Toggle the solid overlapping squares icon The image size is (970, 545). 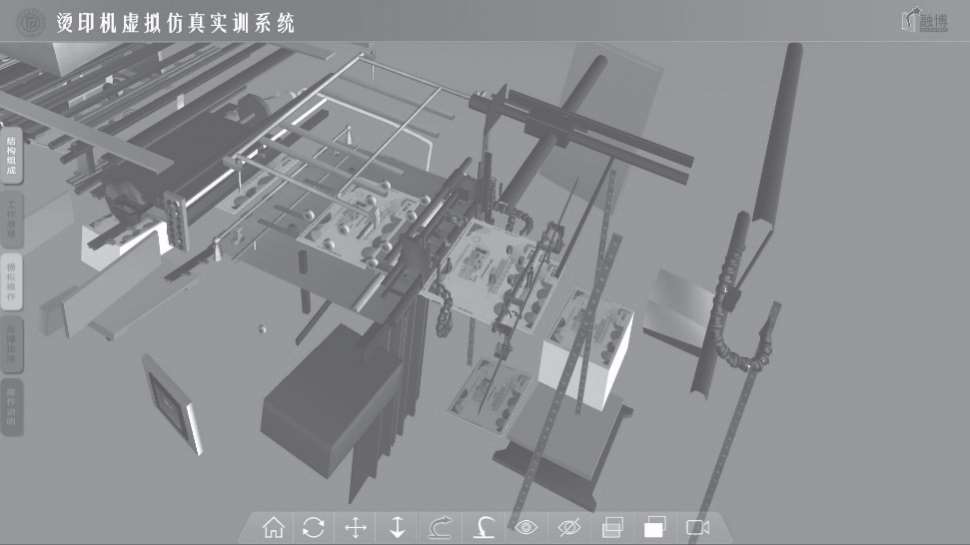pyautogui.click(x=654, y=528)
